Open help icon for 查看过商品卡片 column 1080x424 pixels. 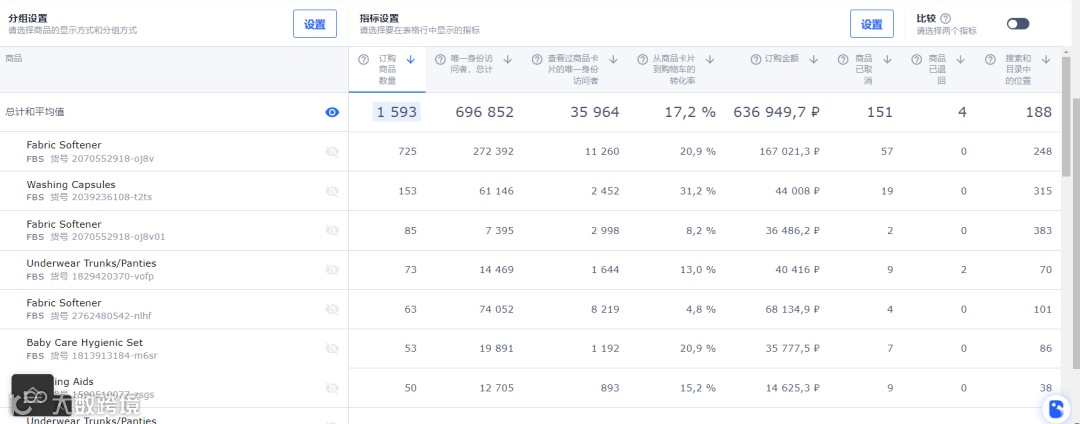[537, 60]
